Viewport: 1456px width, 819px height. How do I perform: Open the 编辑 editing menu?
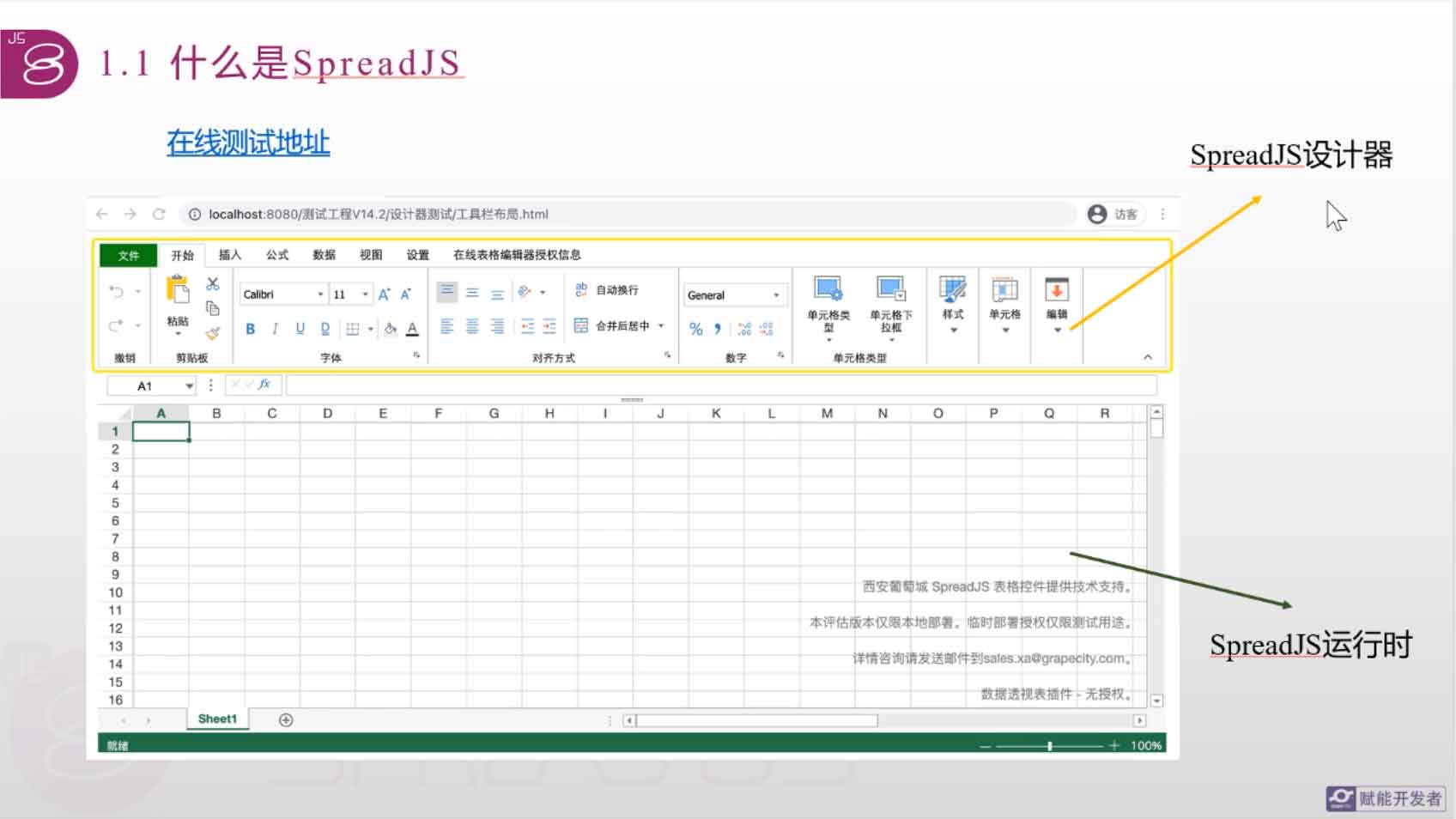(1057, 305)
